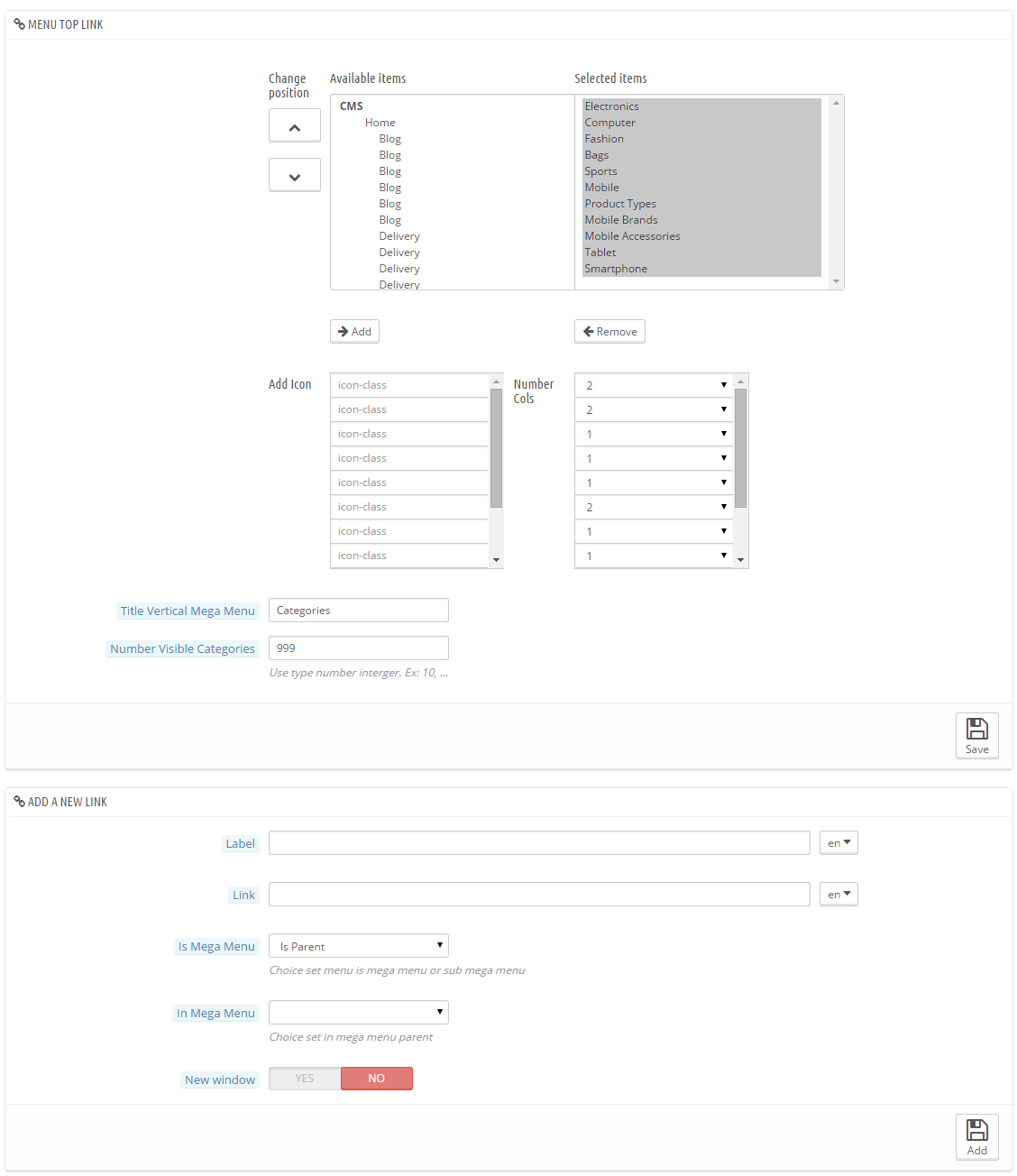Image resolution: width=1017 pixels, height=1176 pixels.
Task: Click first icon-class input field
Action: 409,385
